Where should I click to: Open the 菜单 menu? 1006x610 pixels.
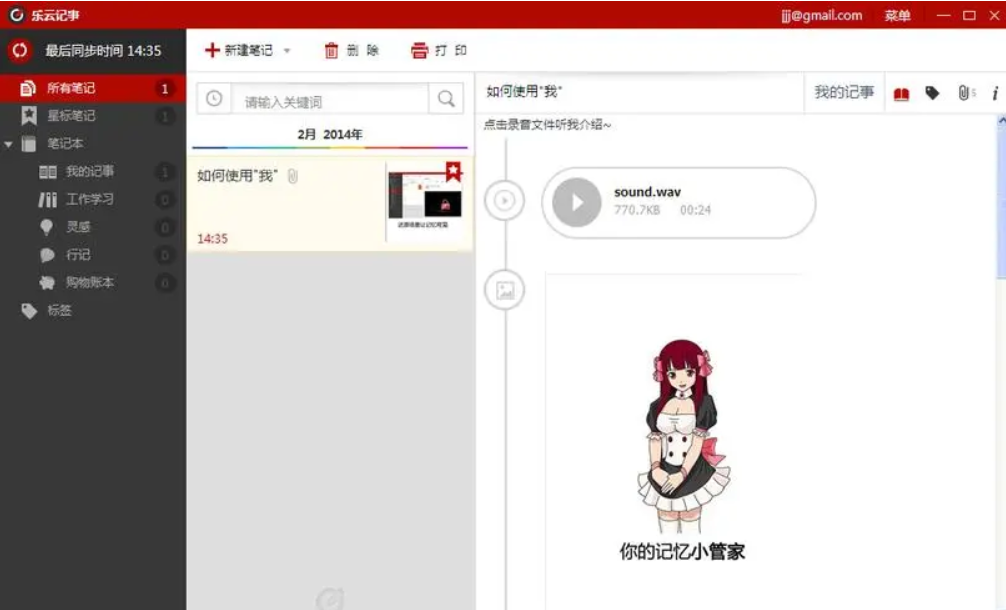pos(901,15)
